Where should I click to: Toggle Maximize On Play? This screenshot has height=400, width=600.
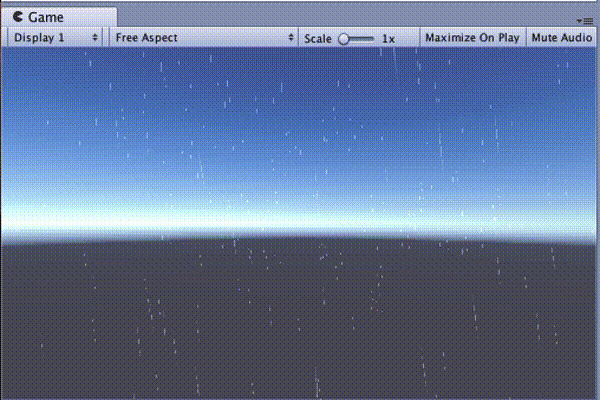[x=472, y=38]
